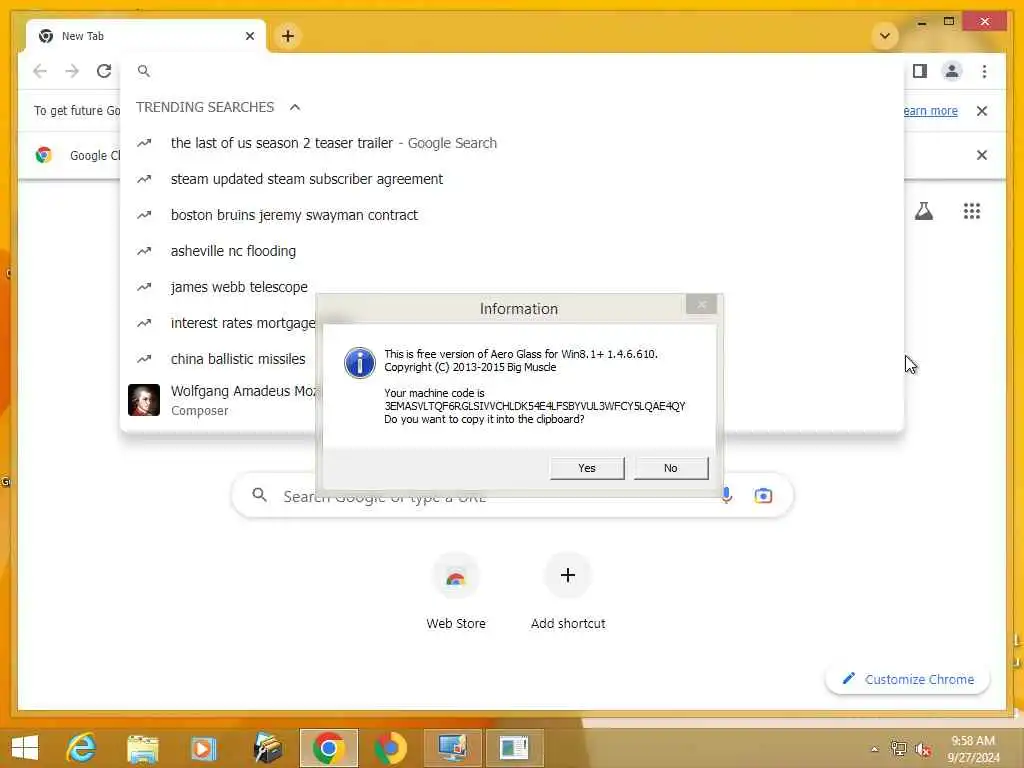Click the Google search box on page
This screenshot has width=1024, height=768.
coord(512,496)
